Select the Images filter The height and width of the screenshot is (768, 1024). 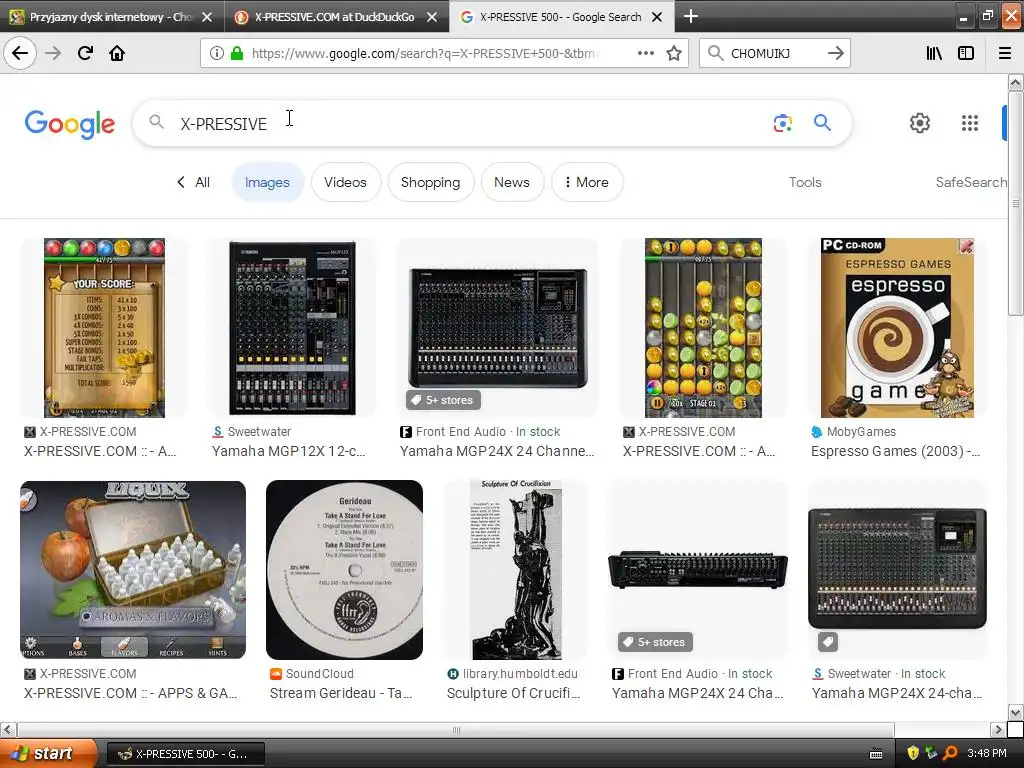tap(267, 182)
